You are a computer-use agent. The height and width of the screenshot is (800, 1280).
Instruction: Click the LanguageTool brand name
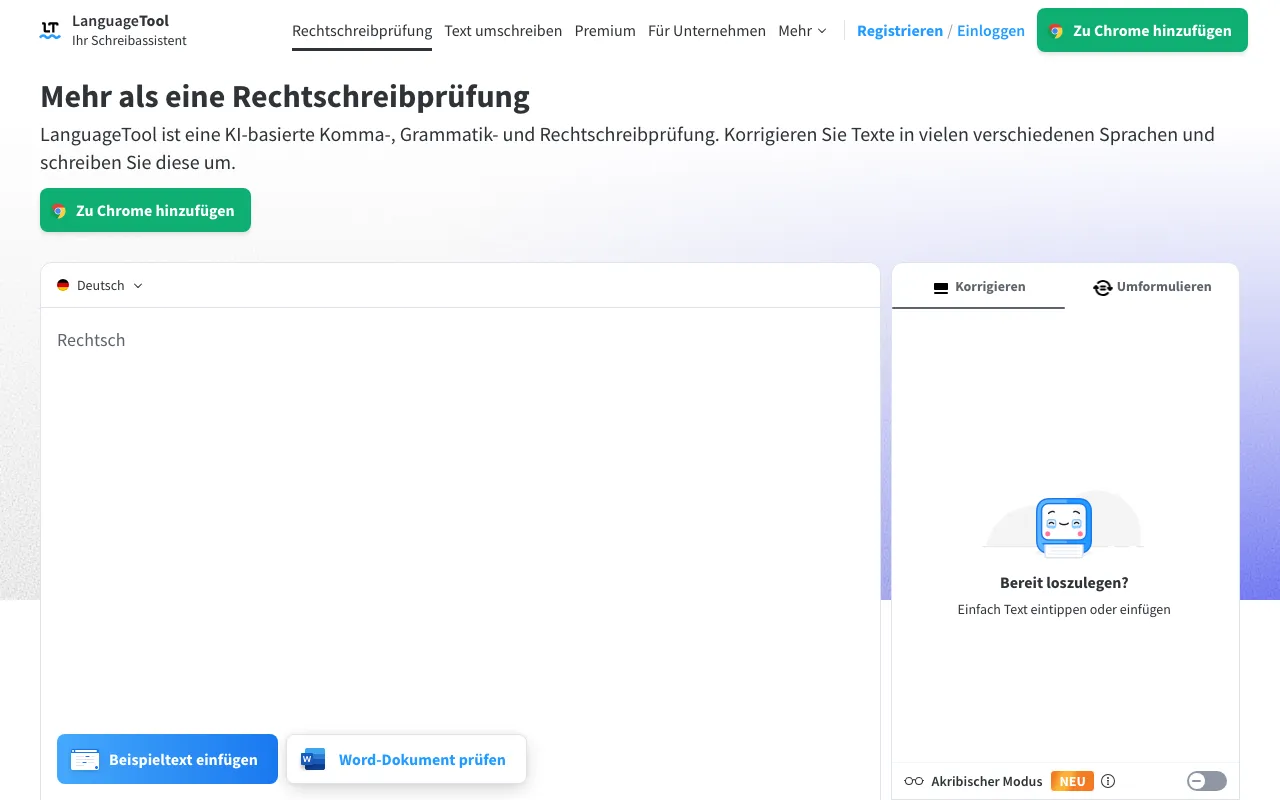tap(120, 21)
